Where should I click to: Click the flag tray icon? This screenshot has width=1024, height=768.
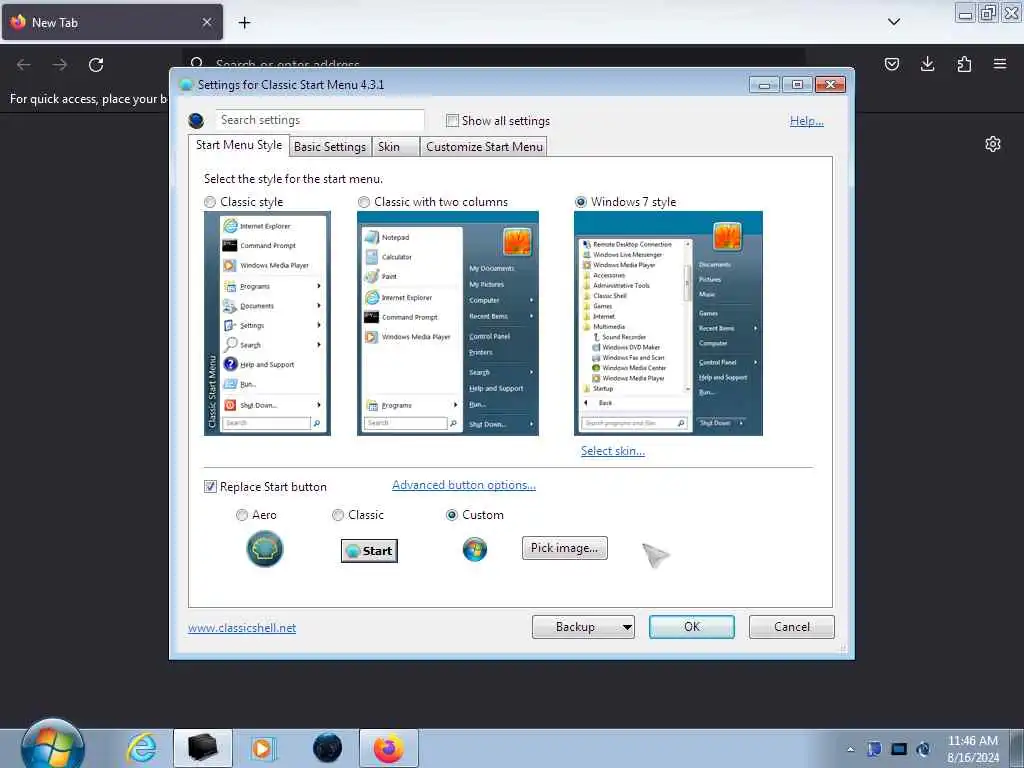(874, 749)
